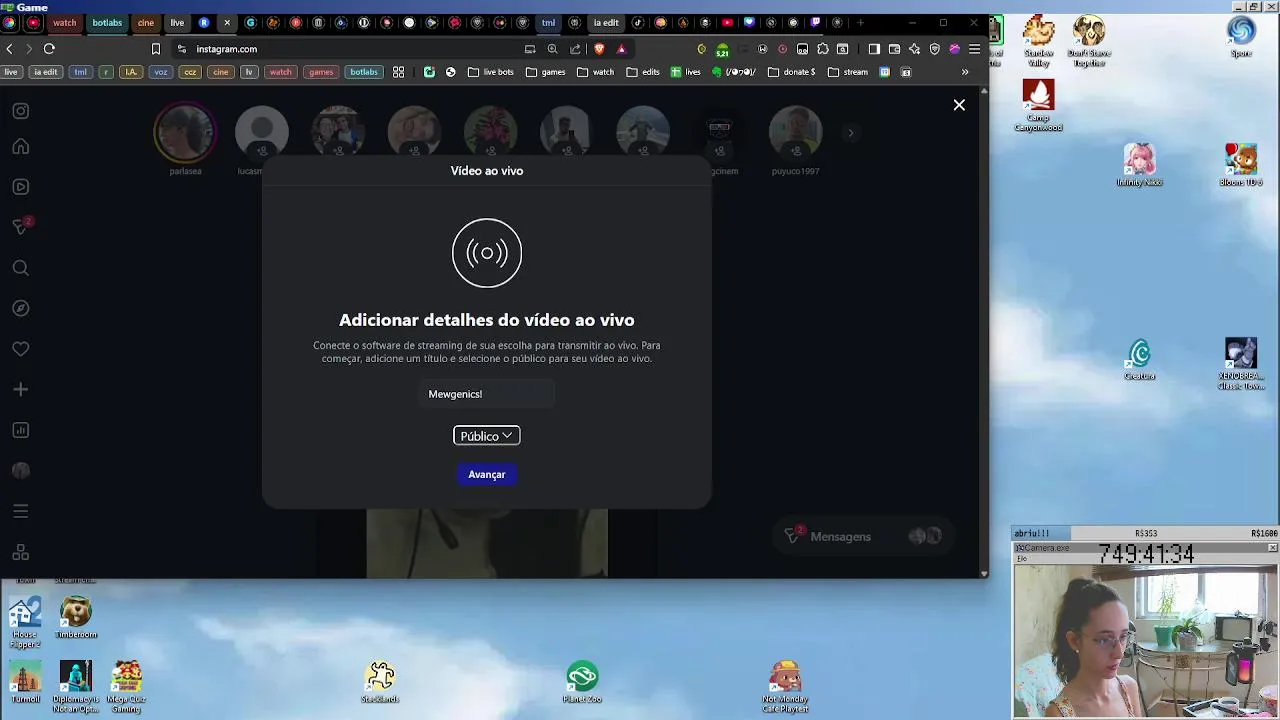1280x720 pixels.
Task: Open Brave wallet icon in toolbar
Action: click(x=894, y=48)
